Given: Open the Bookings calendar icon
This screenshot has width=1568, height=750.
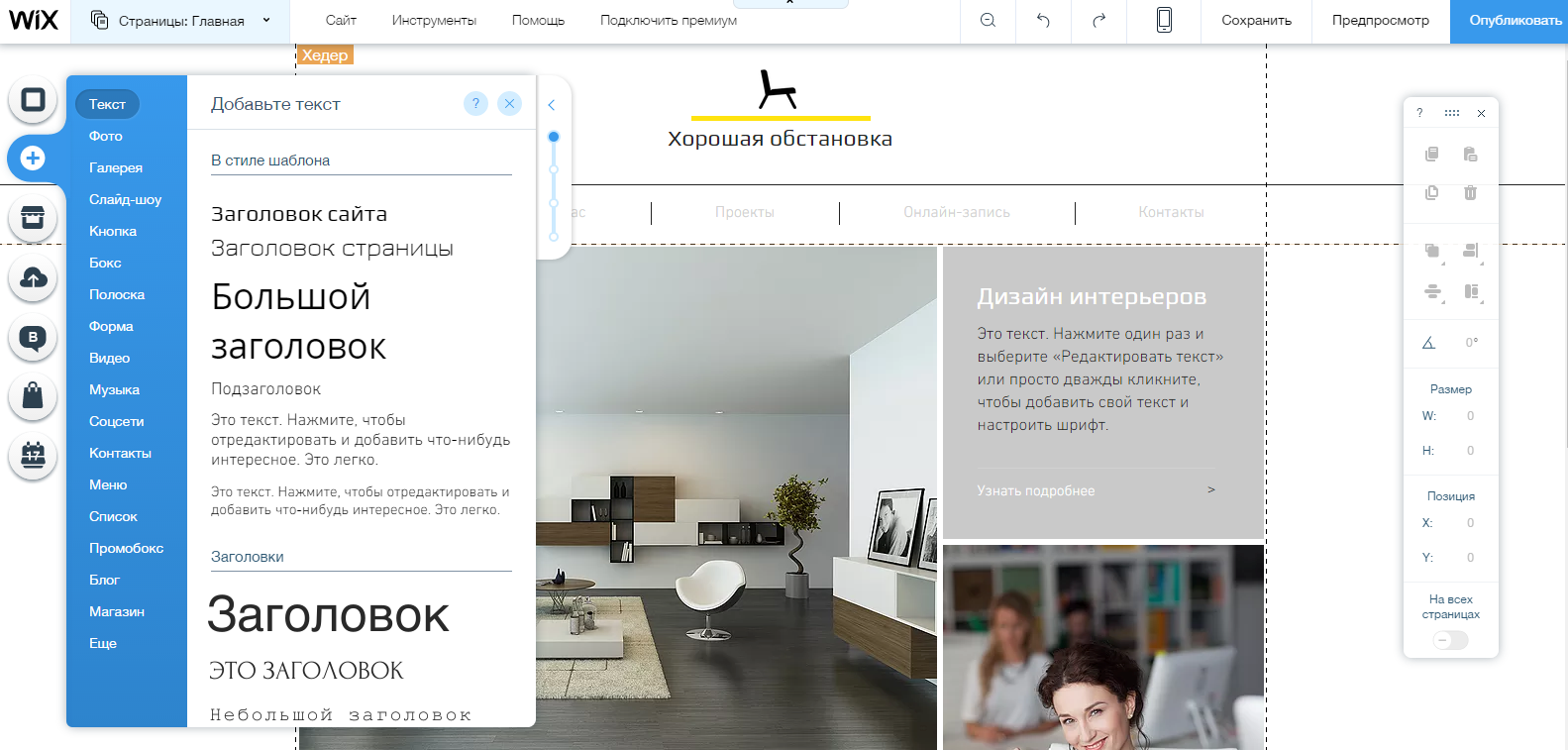Looking at the screenshot, I should pos(33,456).
